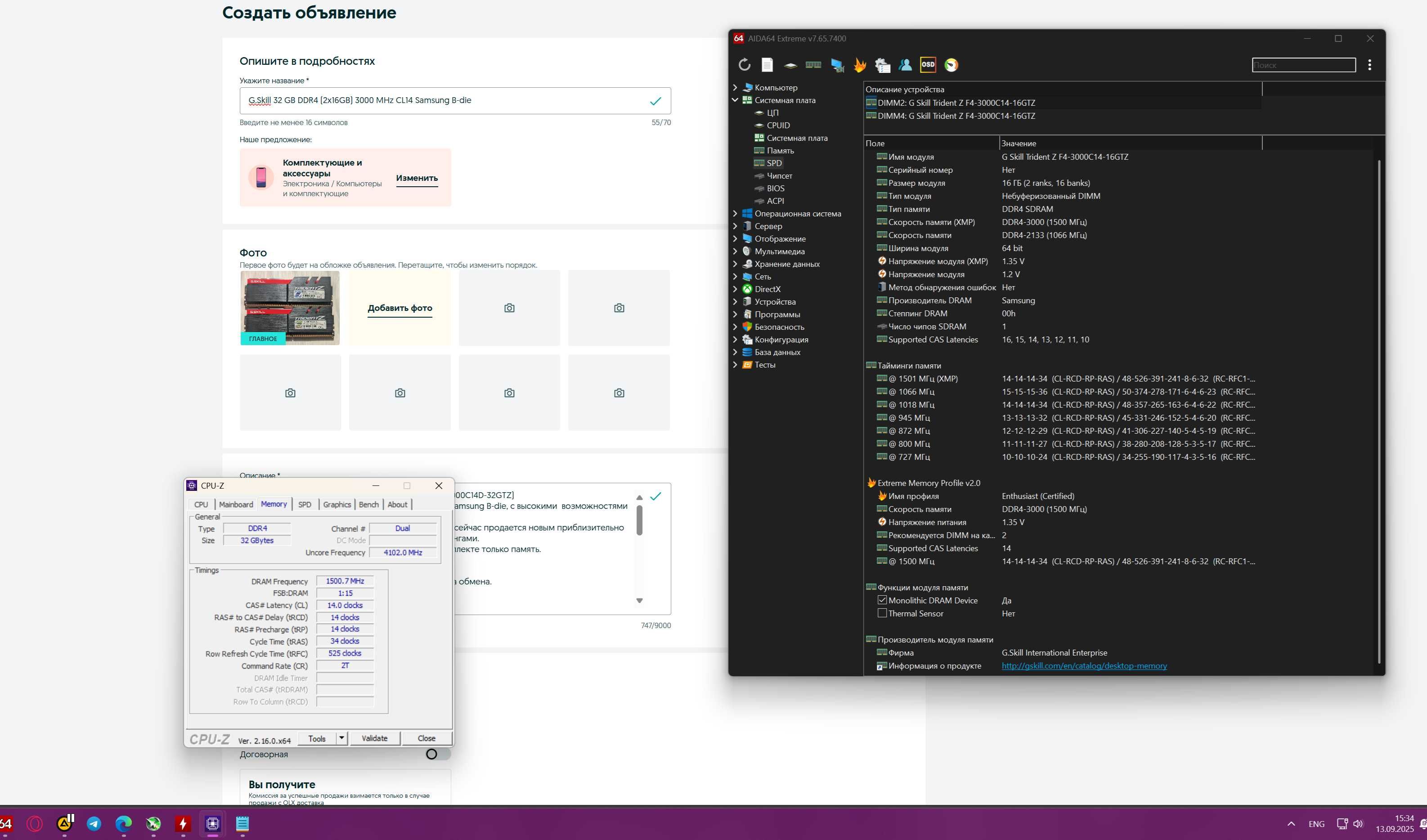The height and width of the screenshot is (840, 1427).
Task: Click the listing title input field
Action: pyautogui.click(x=455, y=100)
